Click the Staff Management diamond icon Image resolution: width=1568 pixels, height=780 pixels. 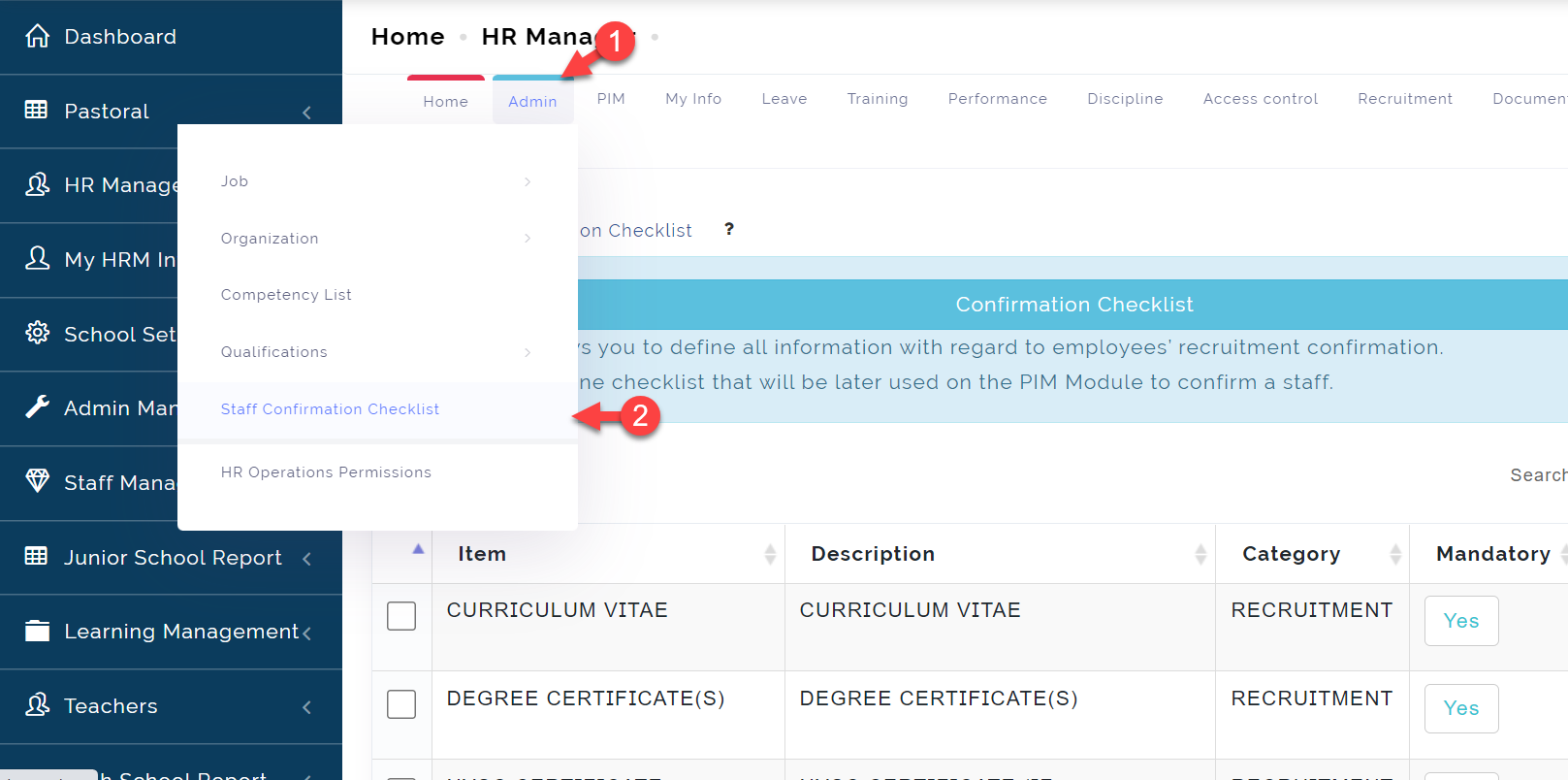pyautogui.click(x=37, y=481)
